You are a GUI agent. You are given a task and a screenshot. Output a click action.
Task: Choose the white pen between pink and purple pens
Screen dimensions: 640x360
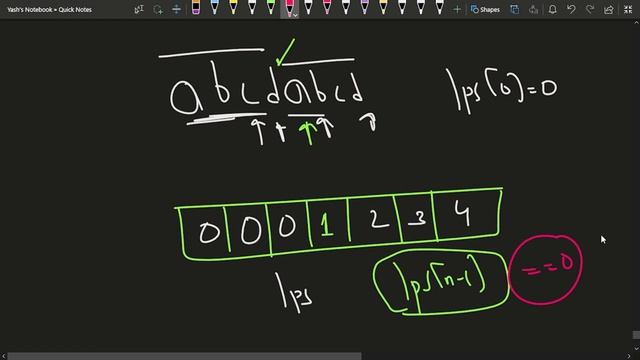point(346,8)
